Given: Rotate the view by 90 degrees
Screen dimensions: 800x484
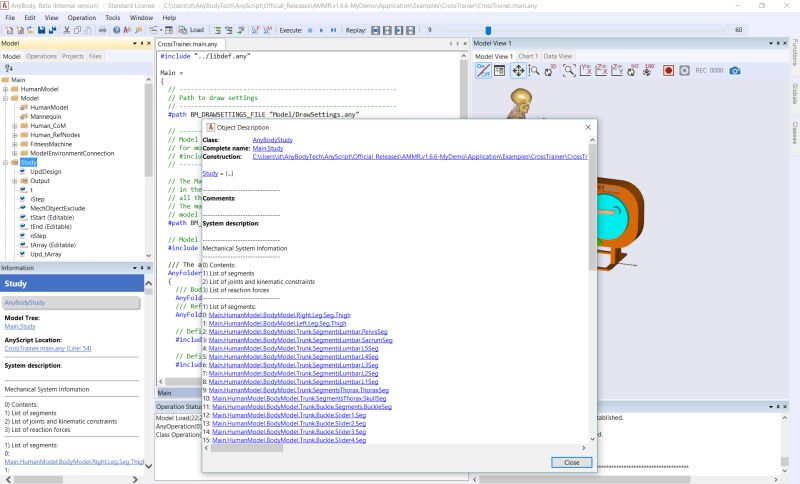Looking at the screenshot, I should point(633,70).
